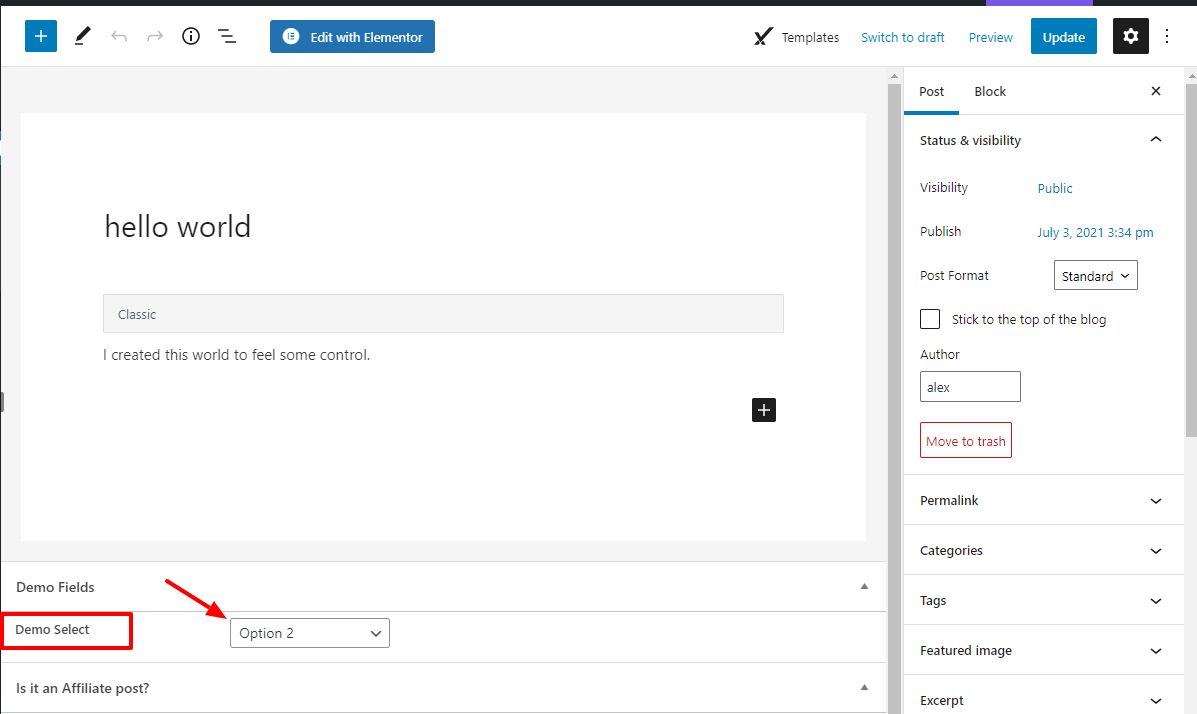Image resolution: width=1197 pixels, height=714 pixels.
Task: Click the Switch to draft link
Action: pyautogui.click(x=902, y=37)
